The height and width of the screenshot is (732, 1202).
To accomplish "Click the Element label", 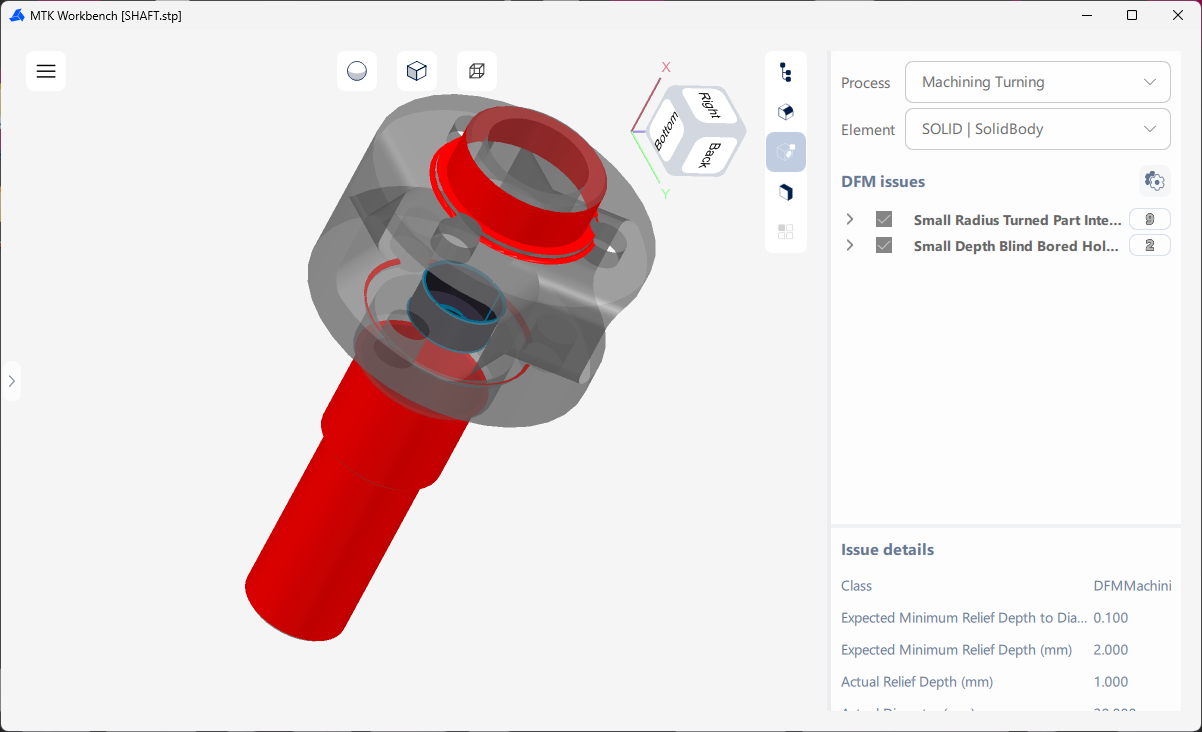I will click(x=868, y=130).
